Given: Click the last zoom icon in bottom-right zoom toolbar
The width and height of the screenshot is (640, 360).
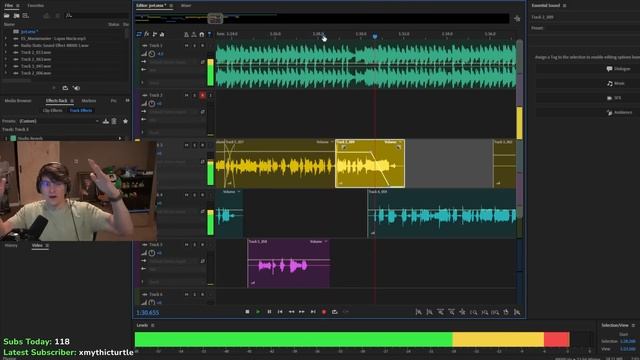Looking at the screenshot, I should 517,312.
